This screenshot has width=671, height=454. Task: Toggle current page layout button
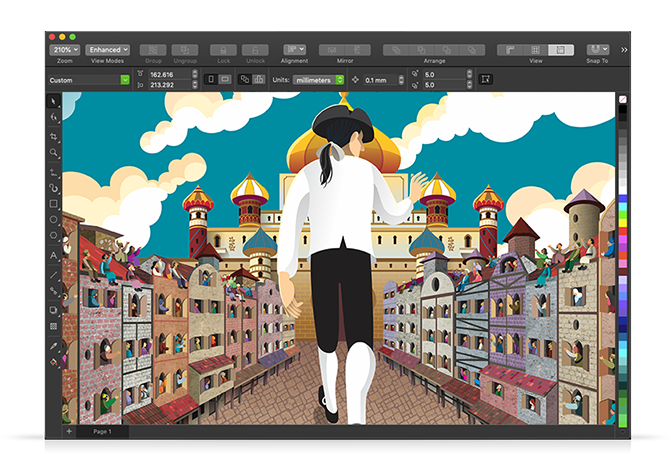(x=258, y=79)
